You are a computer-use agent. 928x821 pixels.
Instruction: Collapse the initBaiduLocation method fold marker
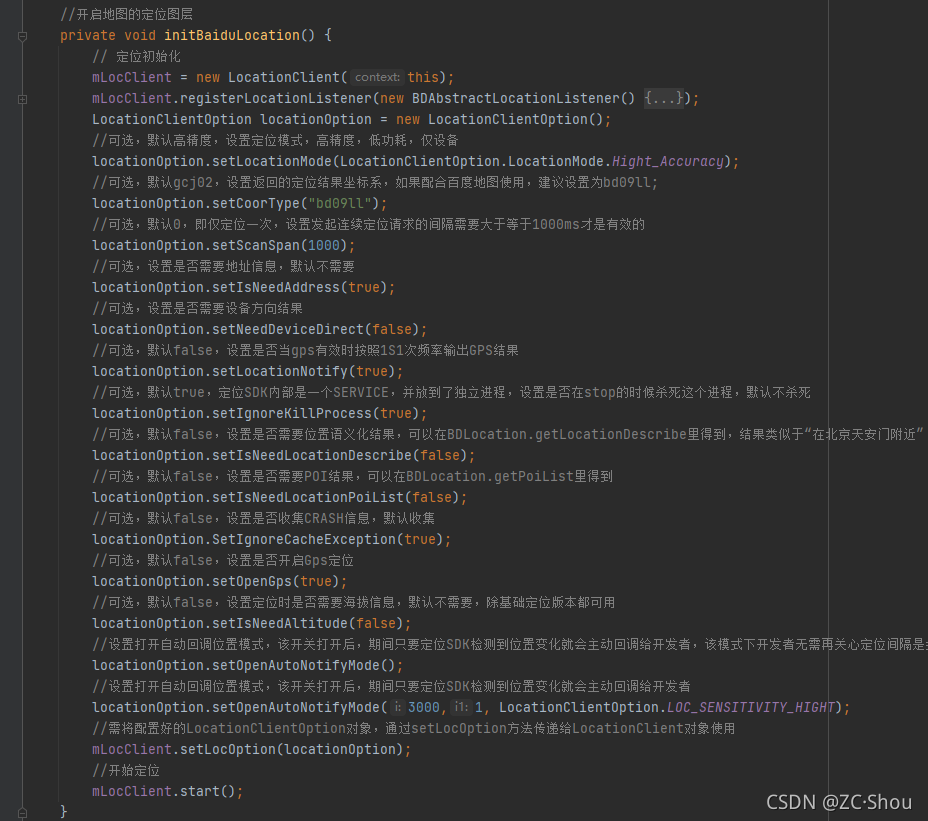22,36
